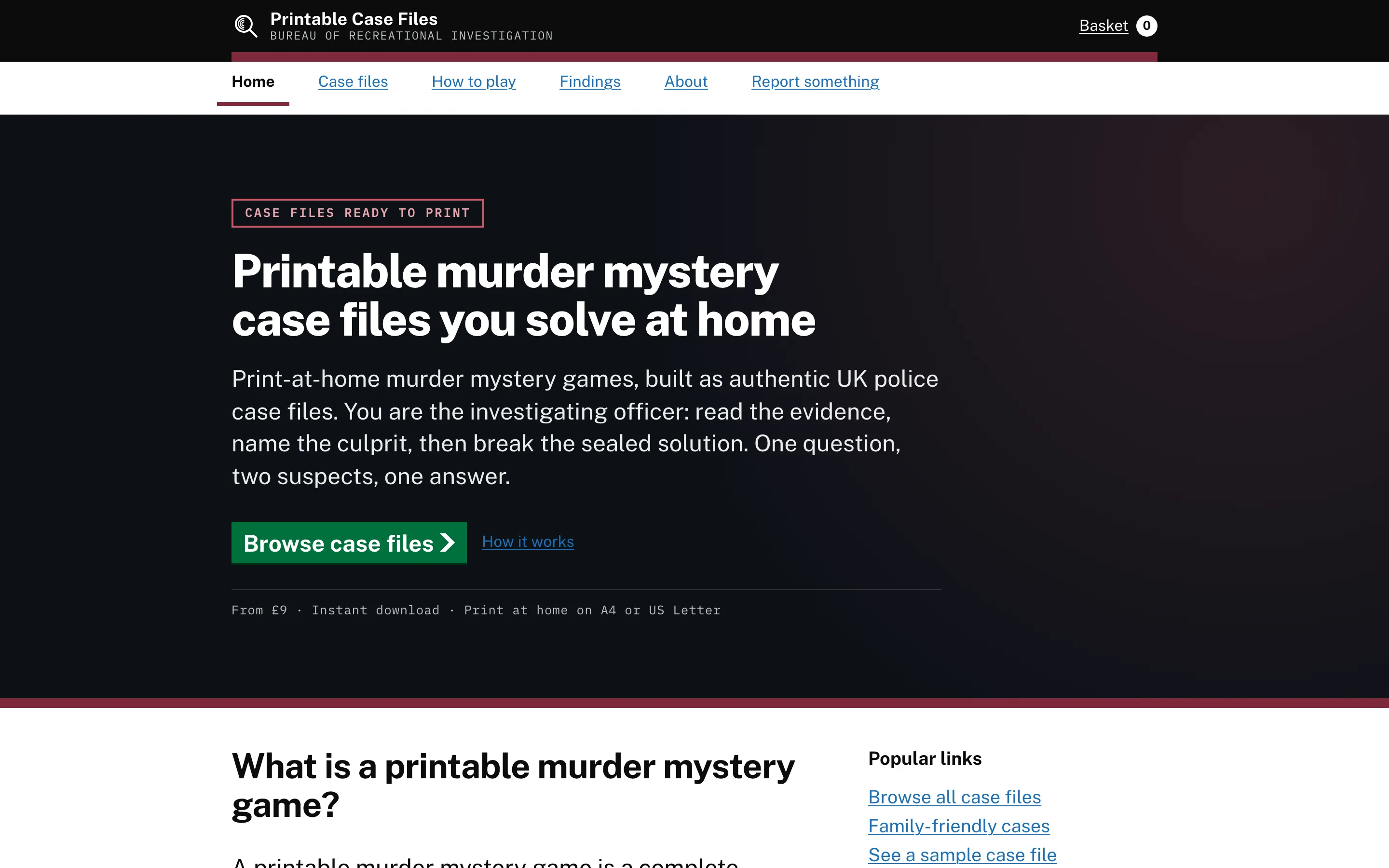Click the 'What is a printable murder mystery game?' heading
The image size is (1389, 868).
[x=513, y=786]
